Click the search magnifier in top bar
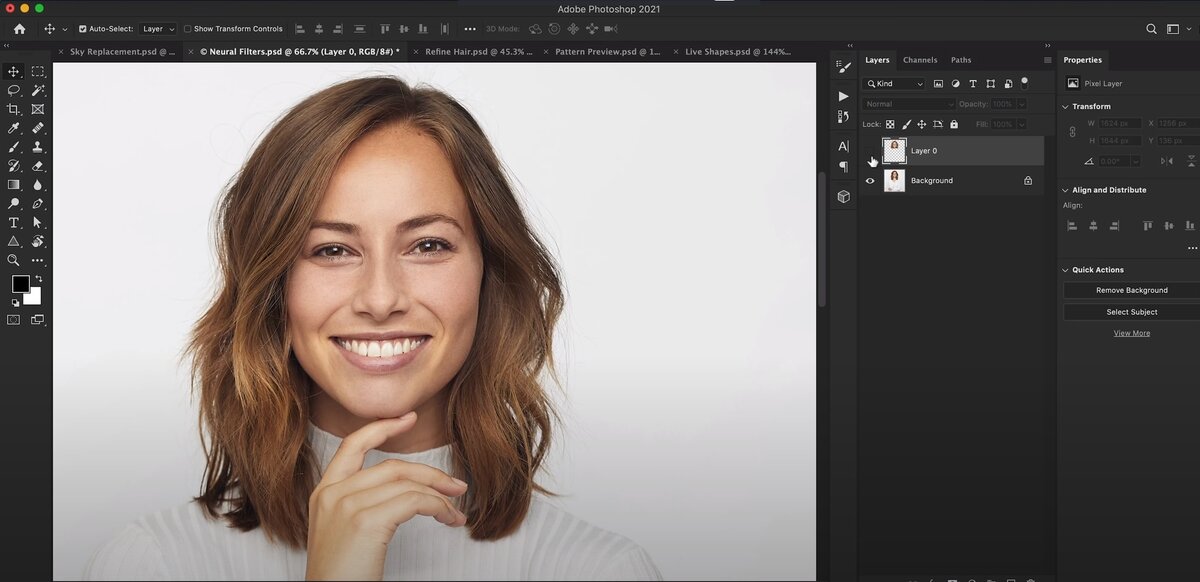Viewport: 1200px width, 582px height. (1151, 29)
